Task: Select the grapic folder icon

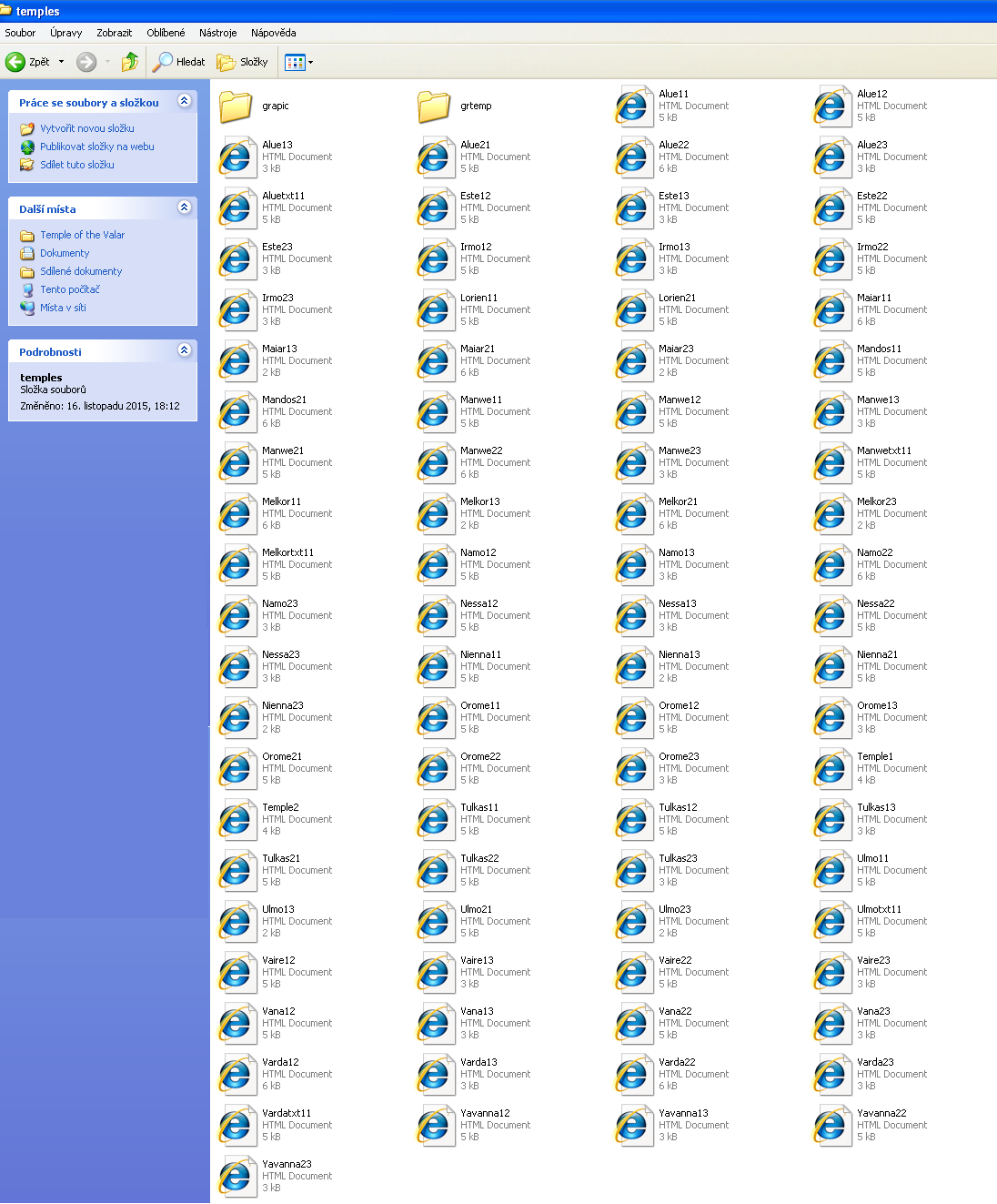Action: (236, 106)
